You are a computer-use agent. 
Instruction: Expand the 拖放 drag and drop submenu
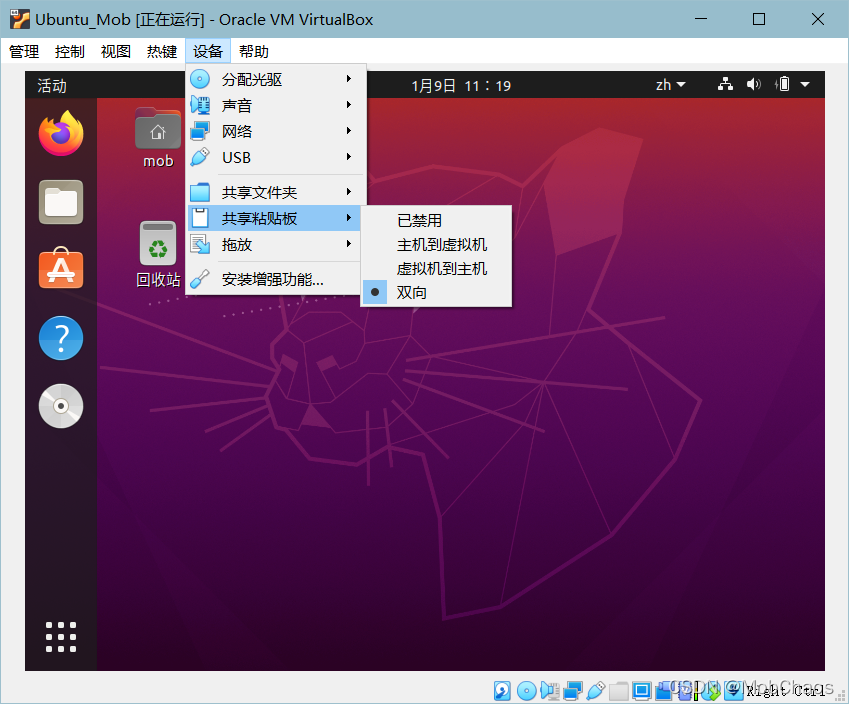276,244
